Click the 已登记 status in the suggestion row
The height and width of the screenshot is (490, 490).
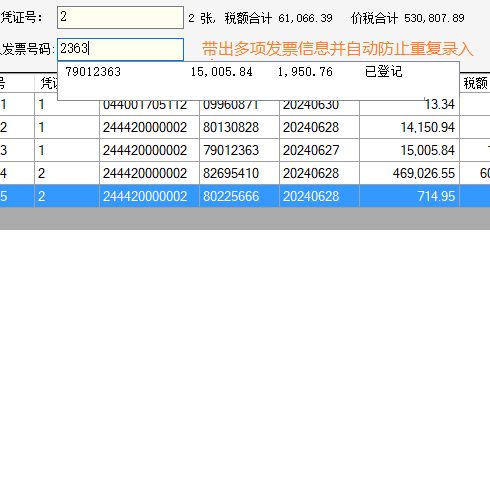[x=383, y=72]
